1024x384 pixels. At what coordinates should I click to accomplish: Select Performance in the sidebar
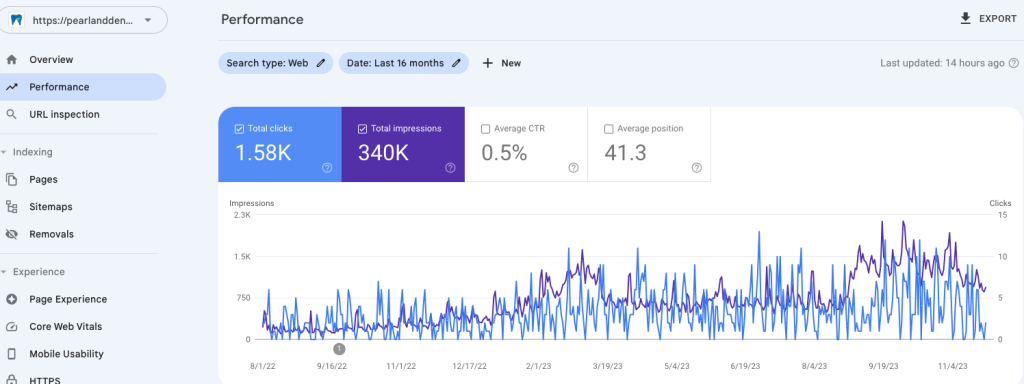[83, 87]
